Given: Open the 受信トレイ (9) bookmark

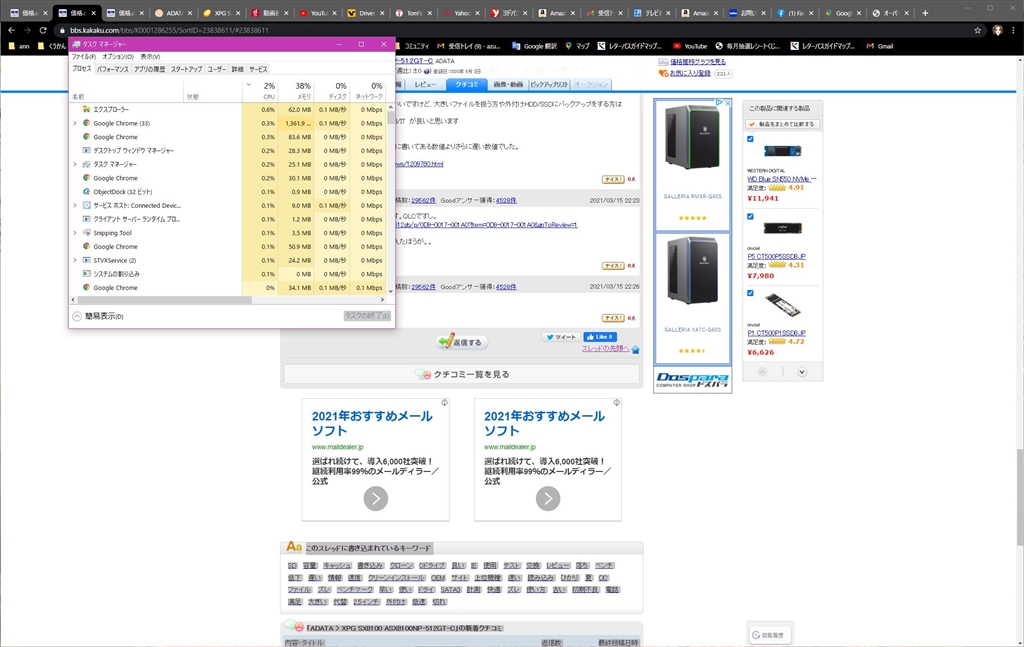Looking at the screenshot, I should pos(469,46).
